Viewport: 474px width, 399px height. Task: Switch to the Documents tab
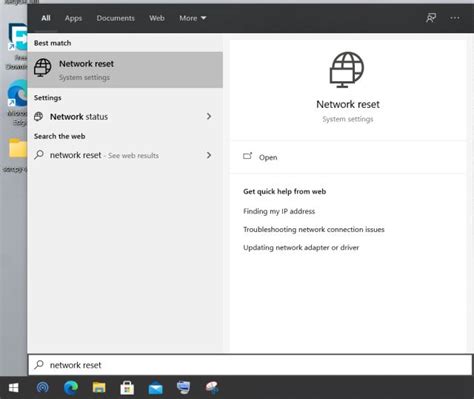pyautogui.click(x=115, y=18)
